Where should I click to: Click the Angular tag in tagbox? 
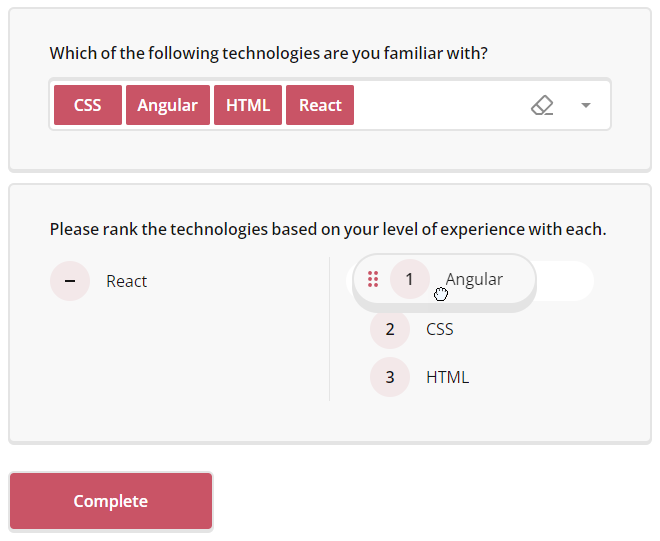pyautogui.click(x=167, y=105)
